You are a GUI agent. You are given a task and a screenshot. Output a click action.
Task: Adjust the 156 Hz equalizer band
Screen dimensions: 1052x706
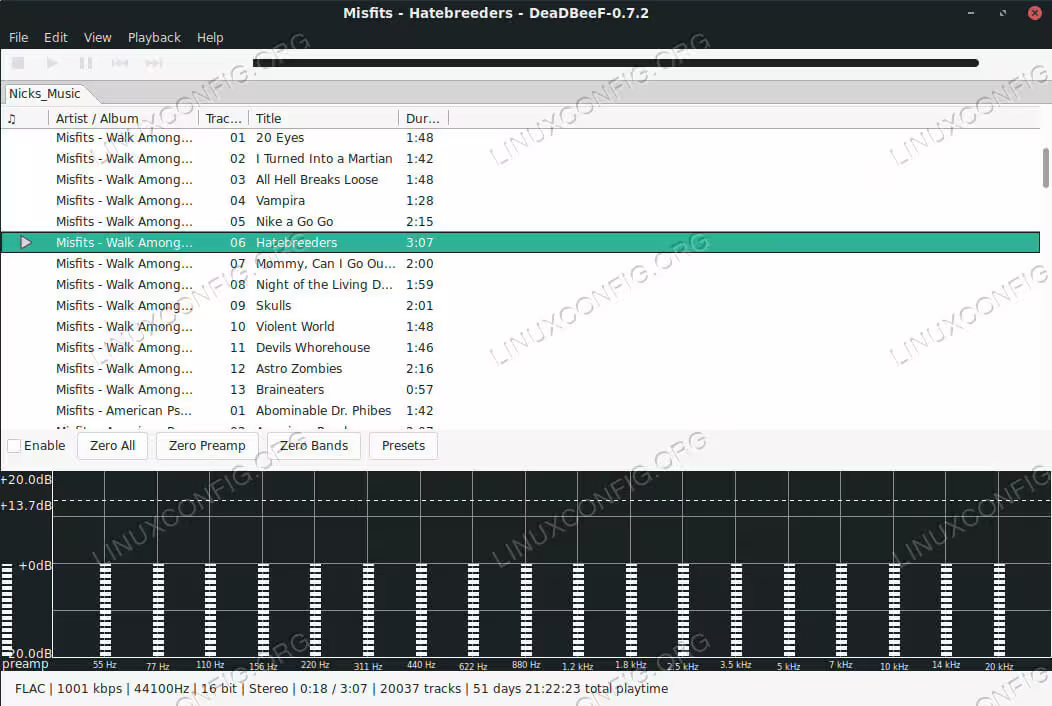(263, 609)
